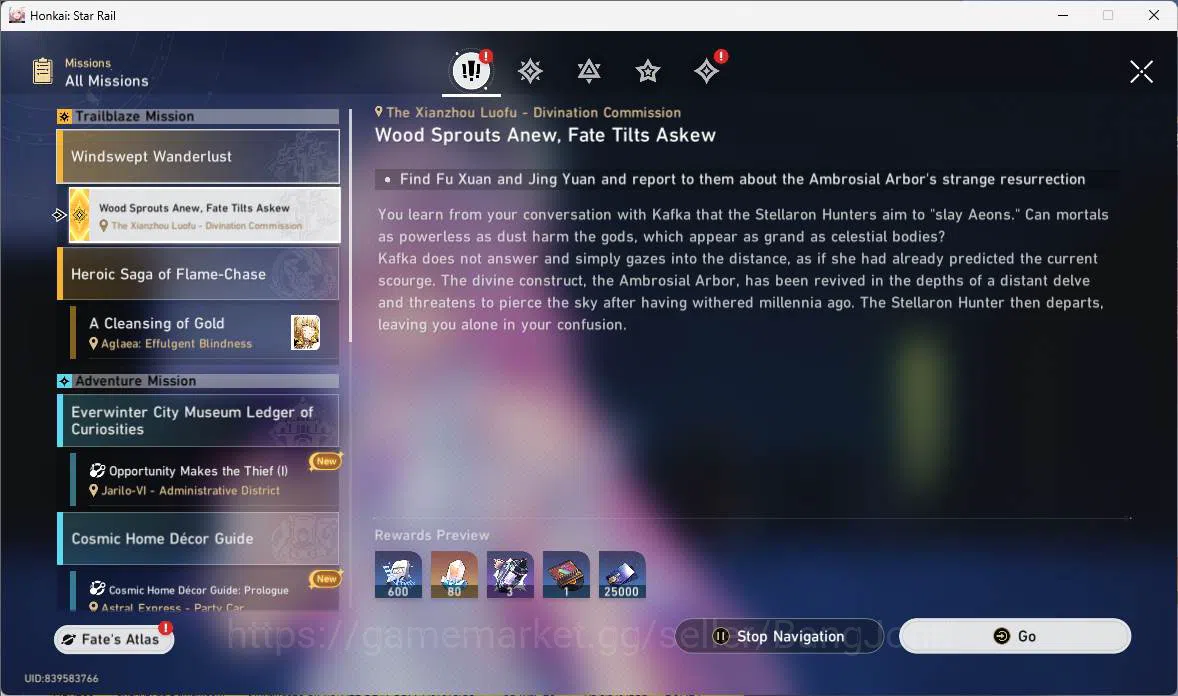This screenshot has height=696, width=1178.
Task: Click the arrow icon inside the Go button
Action: (1001, 636)
